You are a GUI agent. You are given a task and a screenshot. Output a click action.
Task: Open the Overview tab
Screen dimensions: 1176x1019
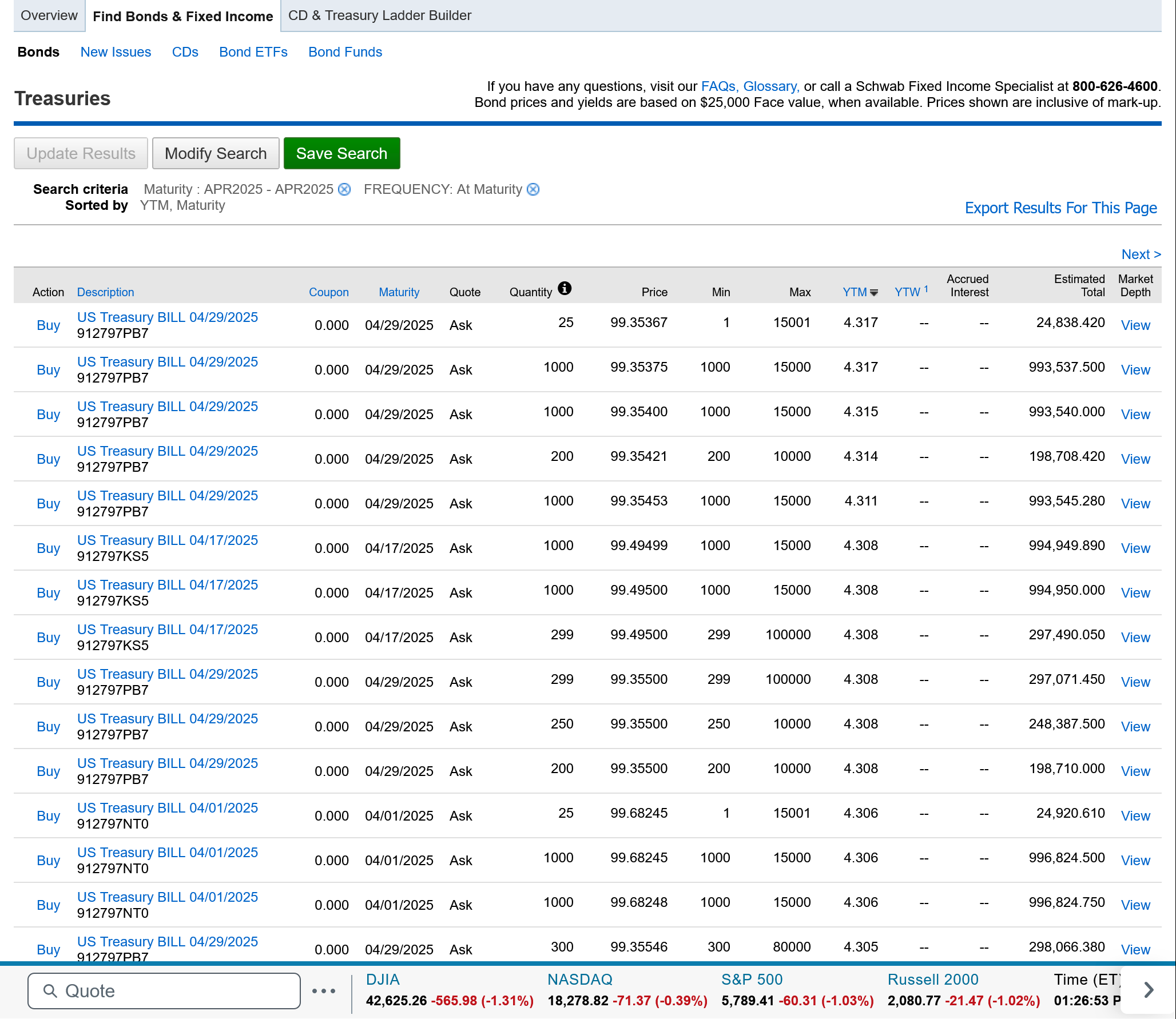(49, 15)
